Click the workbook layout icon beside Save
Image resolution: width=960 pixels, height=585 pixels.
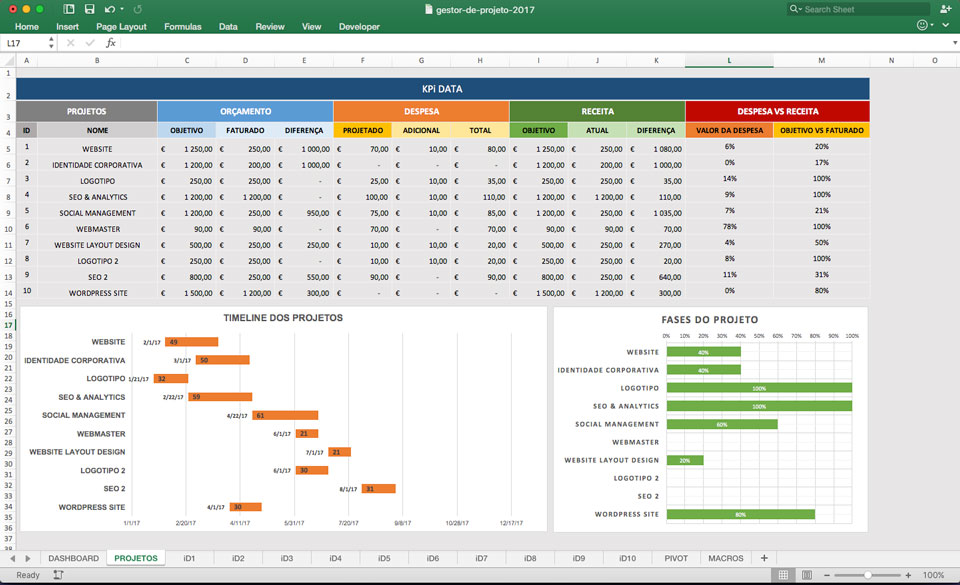(69, 9)
